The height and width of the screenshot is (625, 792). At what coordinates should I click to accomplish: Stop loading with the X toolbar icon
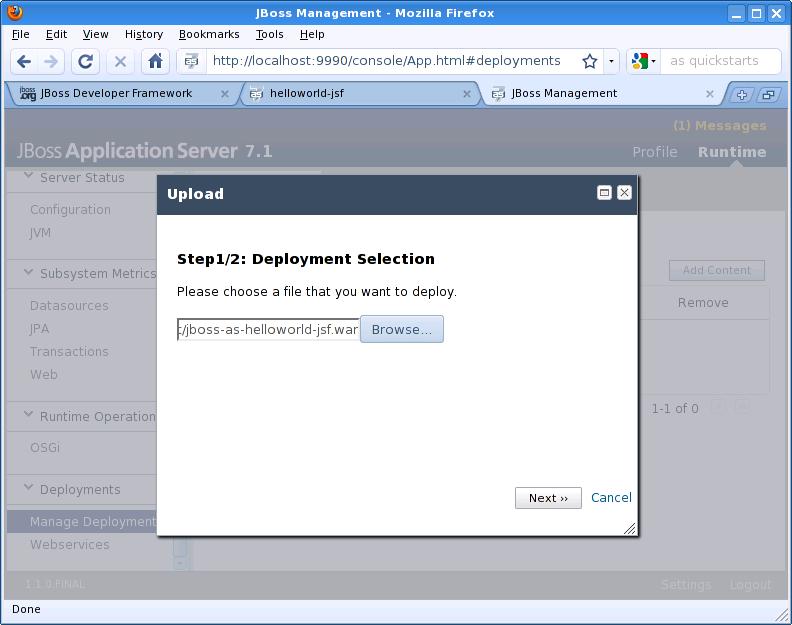tap(120, 62)
